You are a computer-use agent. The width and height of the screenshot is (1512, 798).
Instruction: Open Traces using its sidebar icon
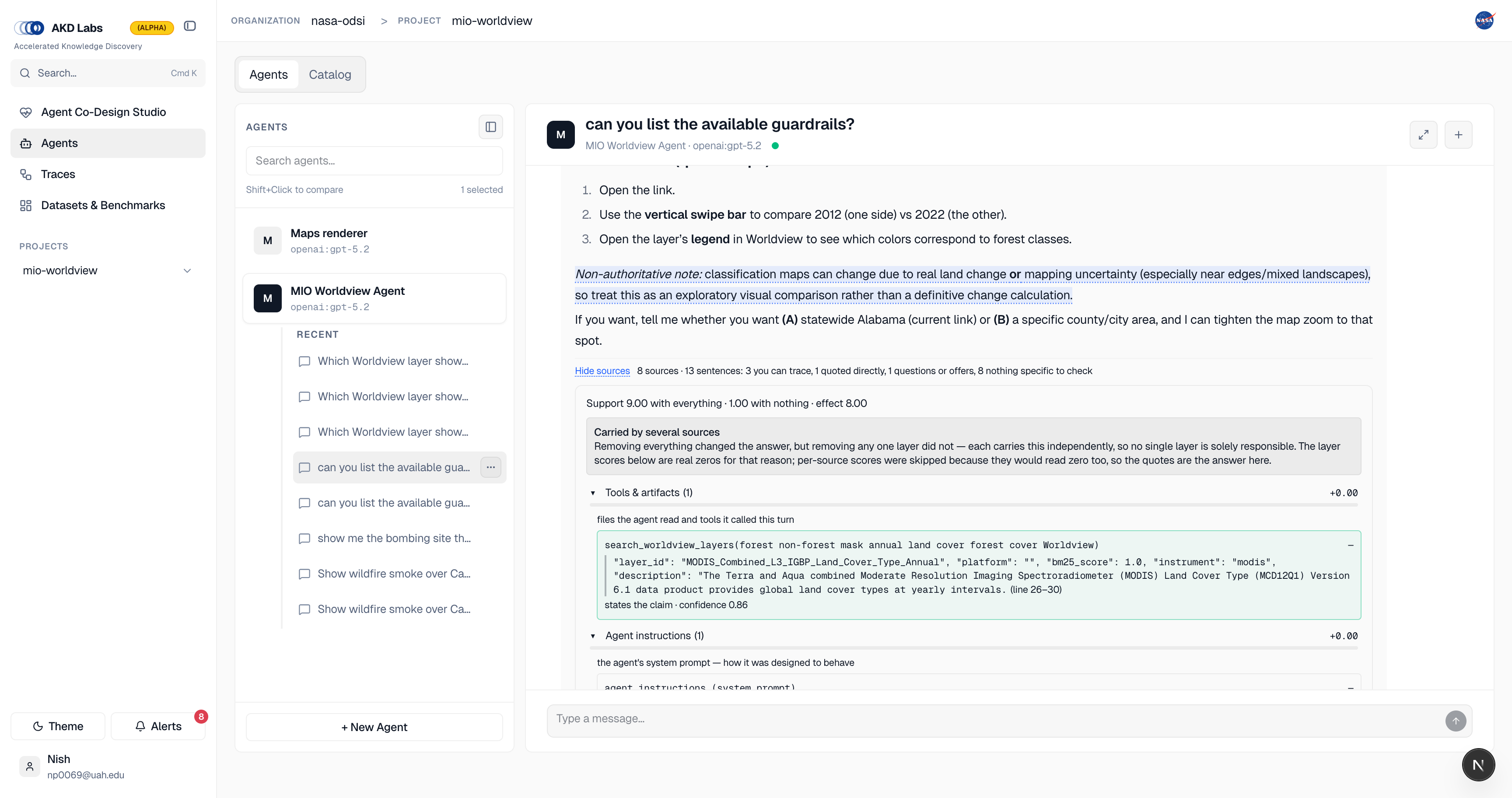[26, 174]
